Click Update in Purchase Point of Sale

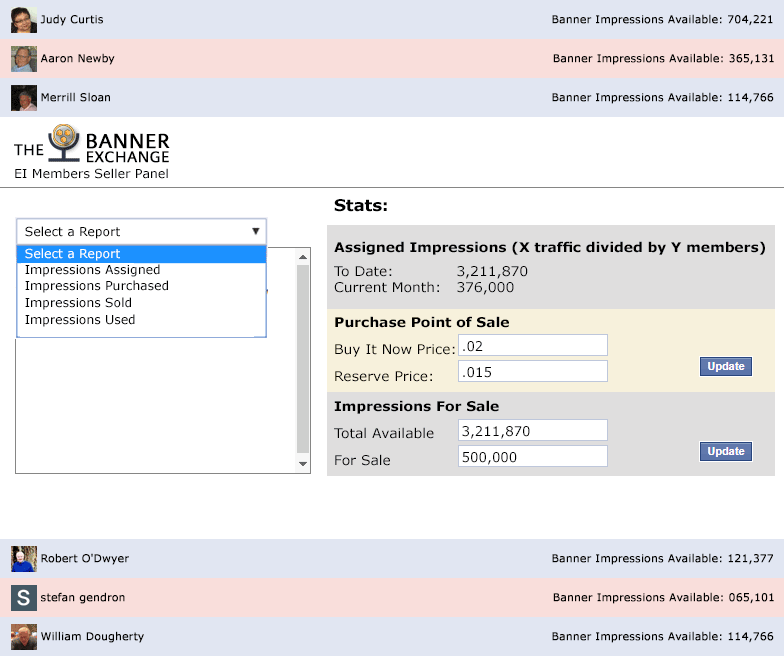click(726, 366)
